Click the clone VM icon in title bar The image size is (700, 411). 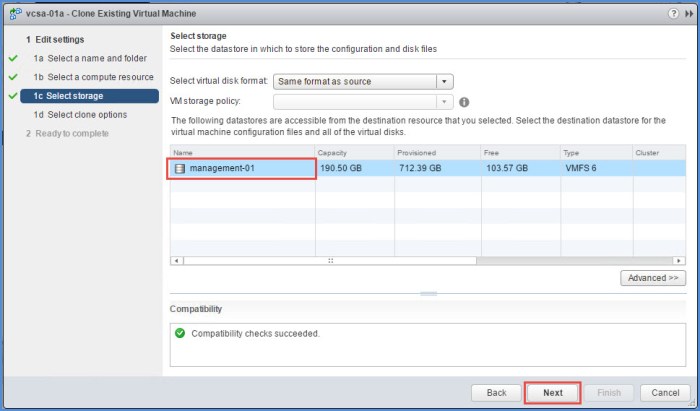(x=16, y=14)
